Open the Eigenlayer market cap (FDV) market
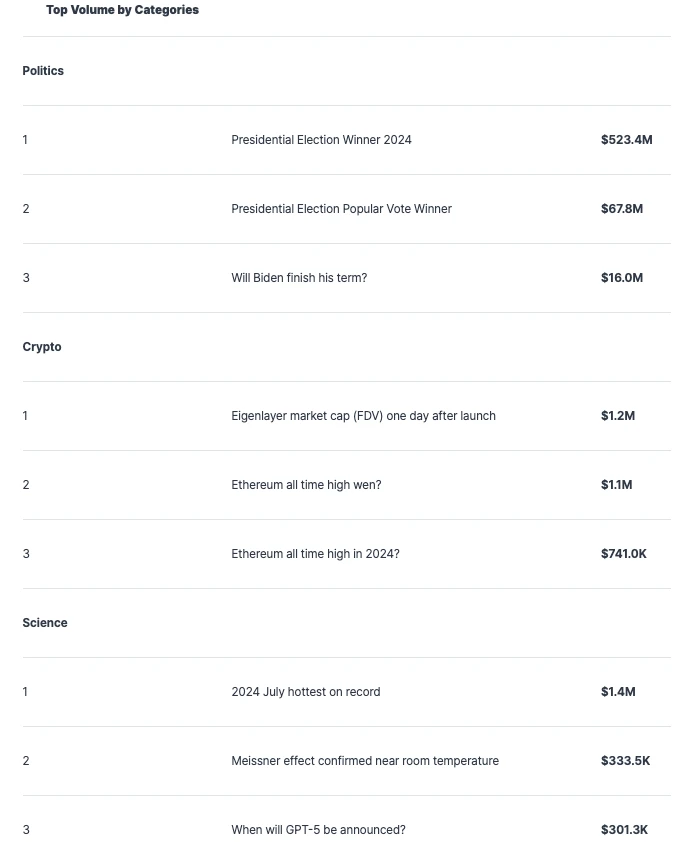This screenshot has height=865, width=693. pos(363,416)
